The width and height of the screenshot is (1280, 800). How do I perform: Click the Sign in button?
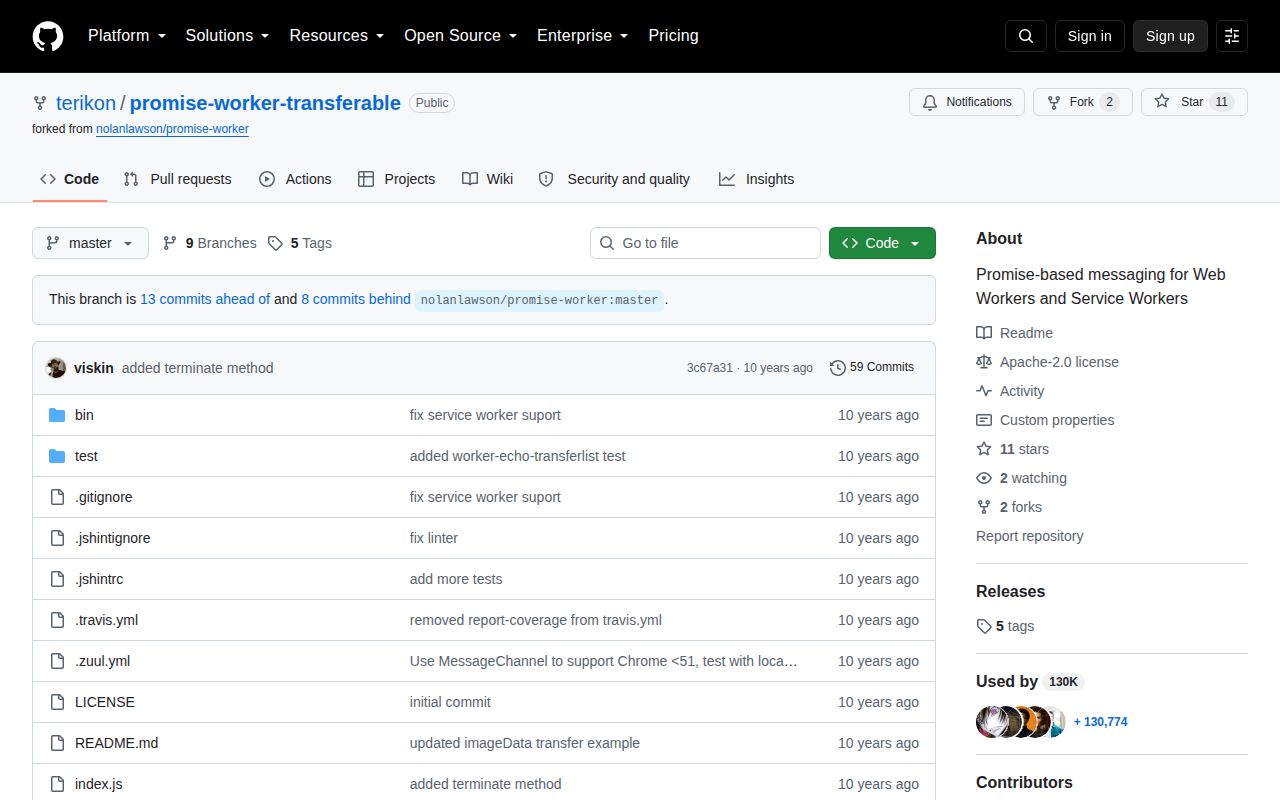tap(1089, 36)
